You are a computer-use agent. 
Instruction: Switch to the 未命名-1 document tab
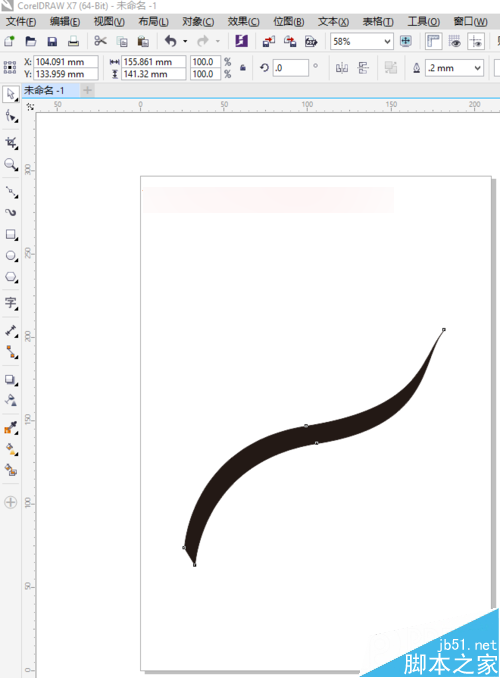pyautogui.click(x=50, y=90)
